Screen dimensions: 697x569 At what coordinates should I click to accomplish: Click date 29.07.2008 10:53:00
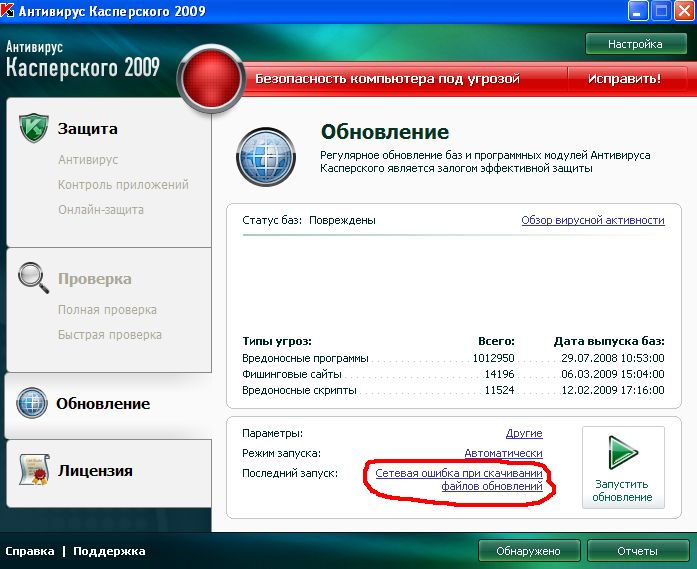tap(613, 358)
